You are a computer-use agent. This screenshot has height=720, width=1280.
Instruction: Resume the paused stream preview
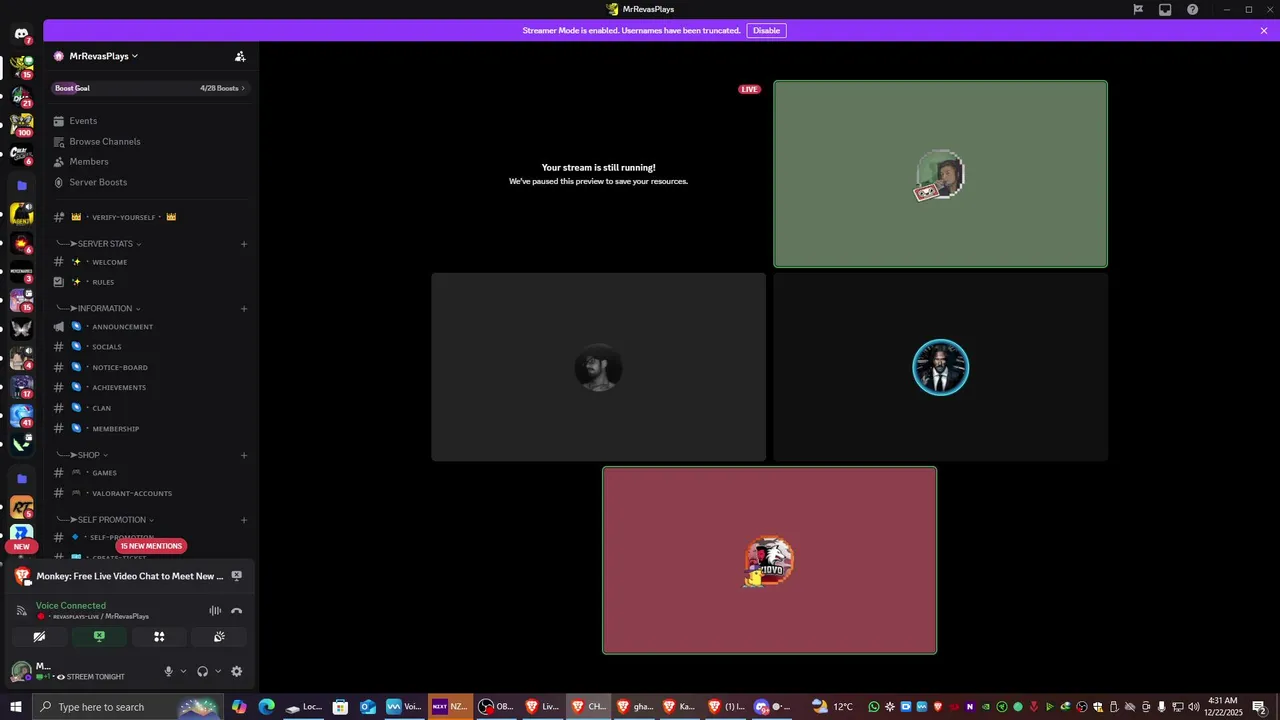pos(598,174)
